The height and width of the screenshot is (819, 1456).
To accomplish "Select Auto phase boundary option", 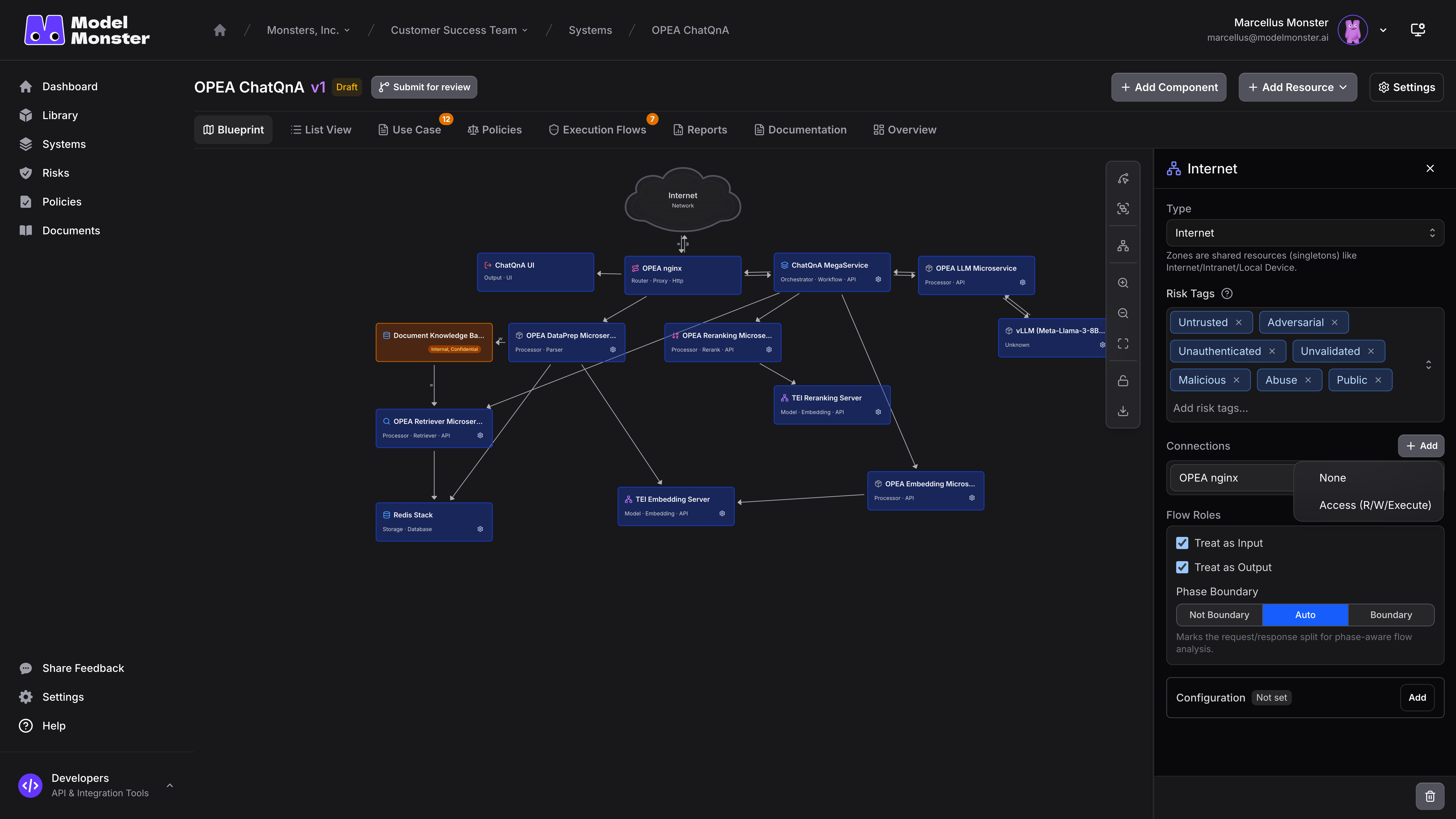I will point(1305,615).
